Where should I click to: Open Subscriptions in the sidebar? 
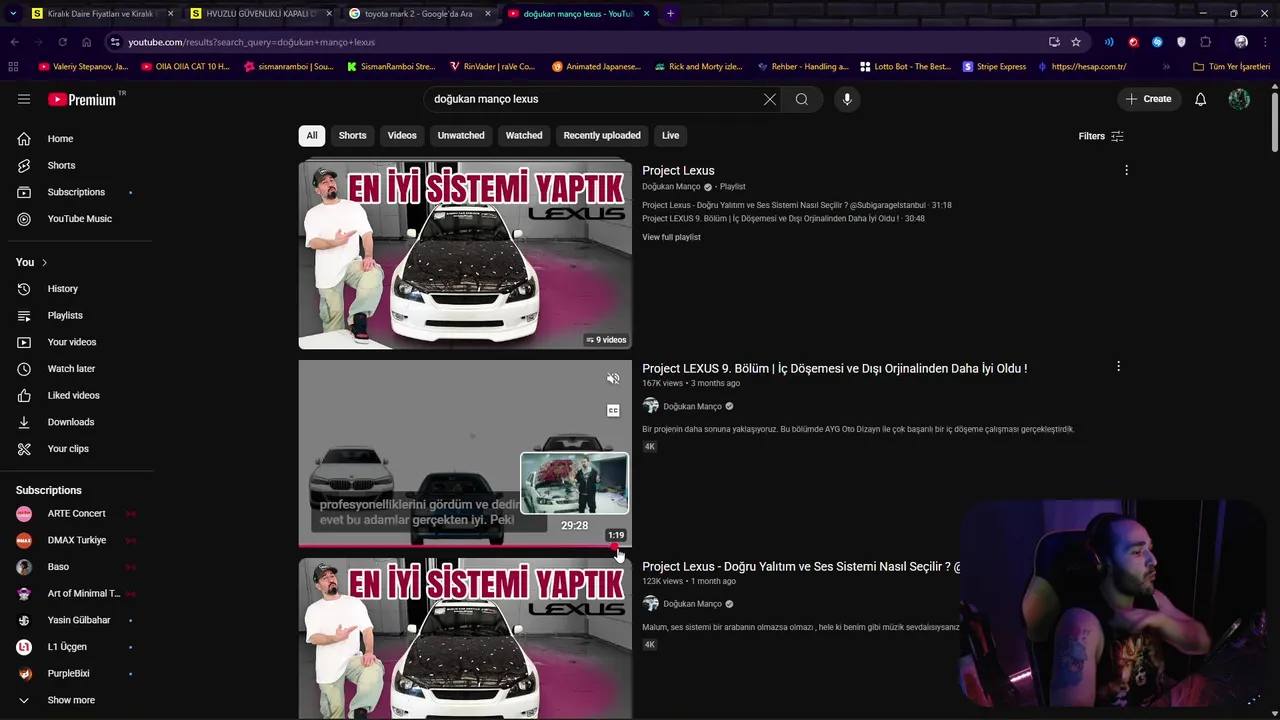[x=76, y=192]
